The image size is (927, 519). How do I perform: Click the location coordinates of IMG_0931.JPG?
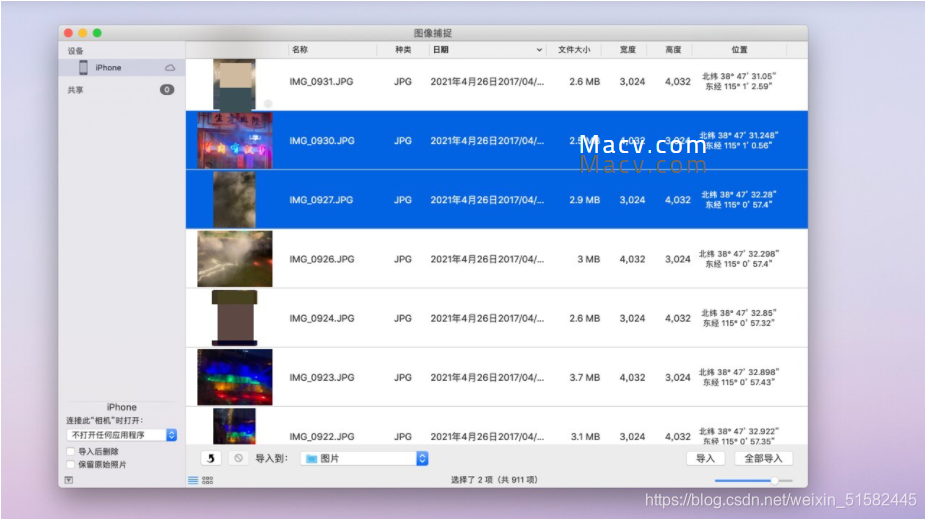[x=738, y=82]
